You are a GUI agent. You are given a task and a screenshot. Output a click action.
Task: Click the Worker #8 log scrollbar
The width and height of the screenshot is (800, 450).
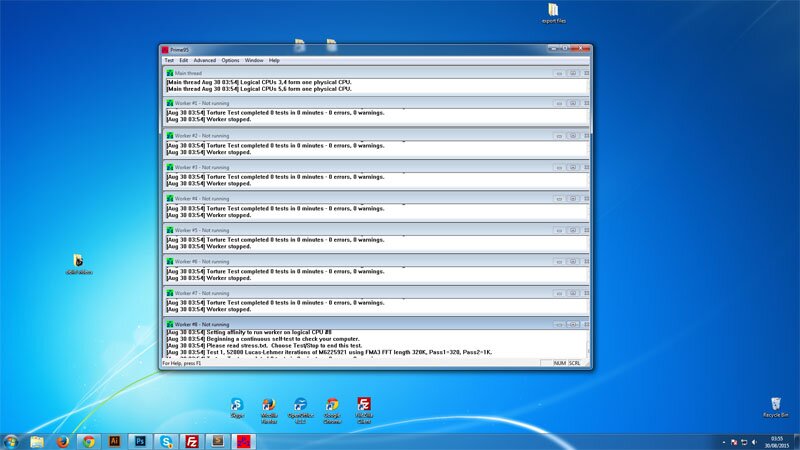coord(588,344)
